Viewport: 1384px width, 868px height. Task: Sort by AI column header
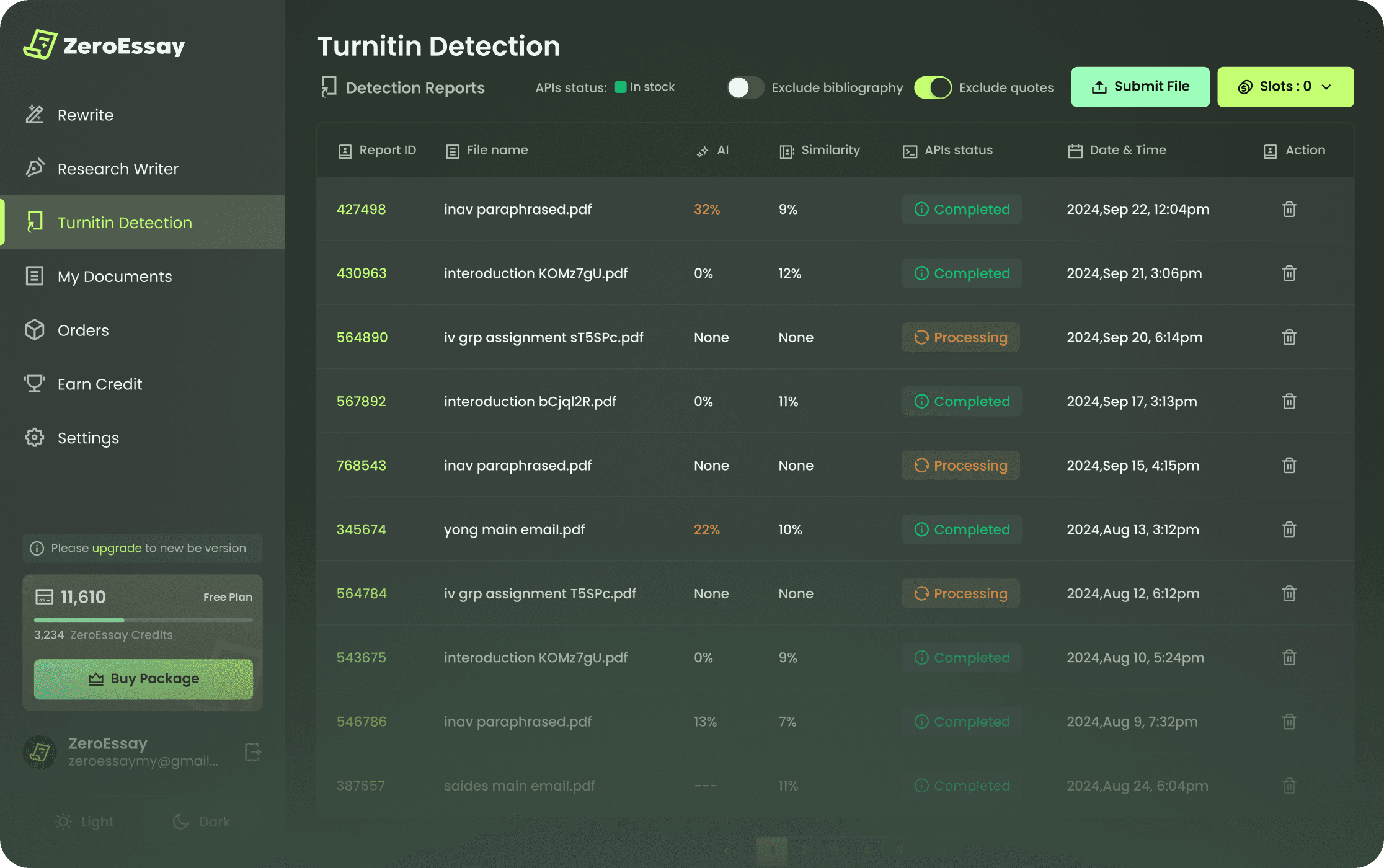(x=712, y=151)
